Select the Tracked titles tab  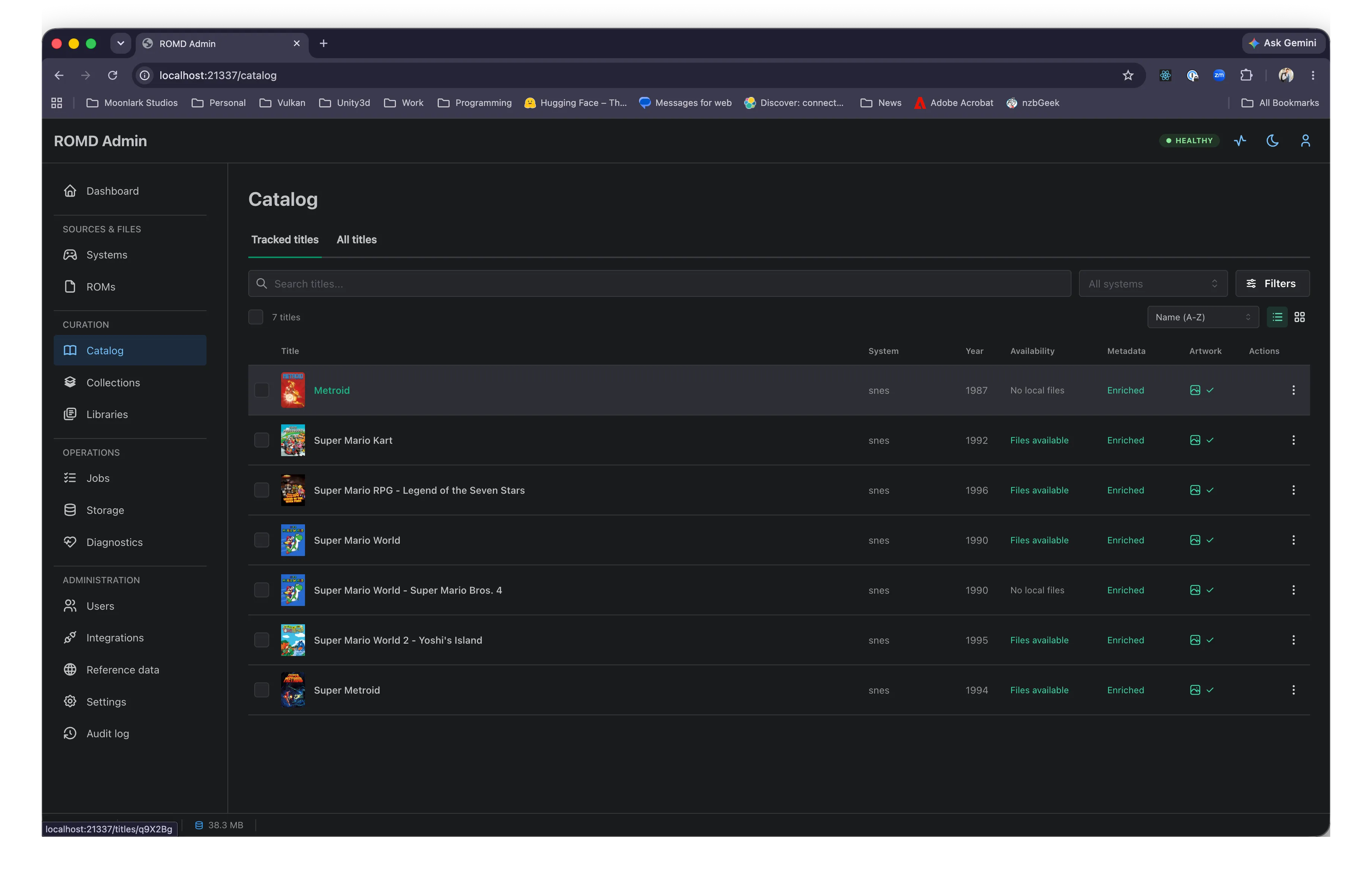point(285,240)
